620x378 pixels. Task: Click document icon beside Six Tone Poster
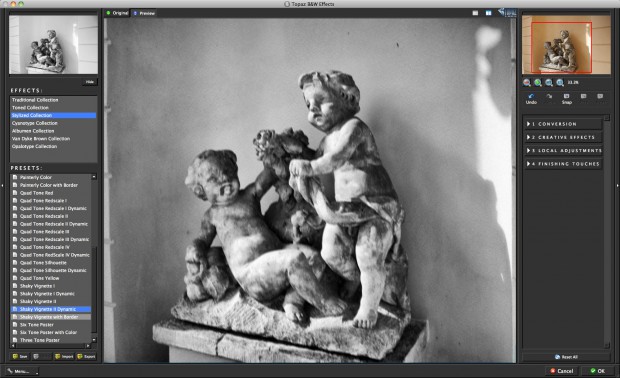(15, 325)
